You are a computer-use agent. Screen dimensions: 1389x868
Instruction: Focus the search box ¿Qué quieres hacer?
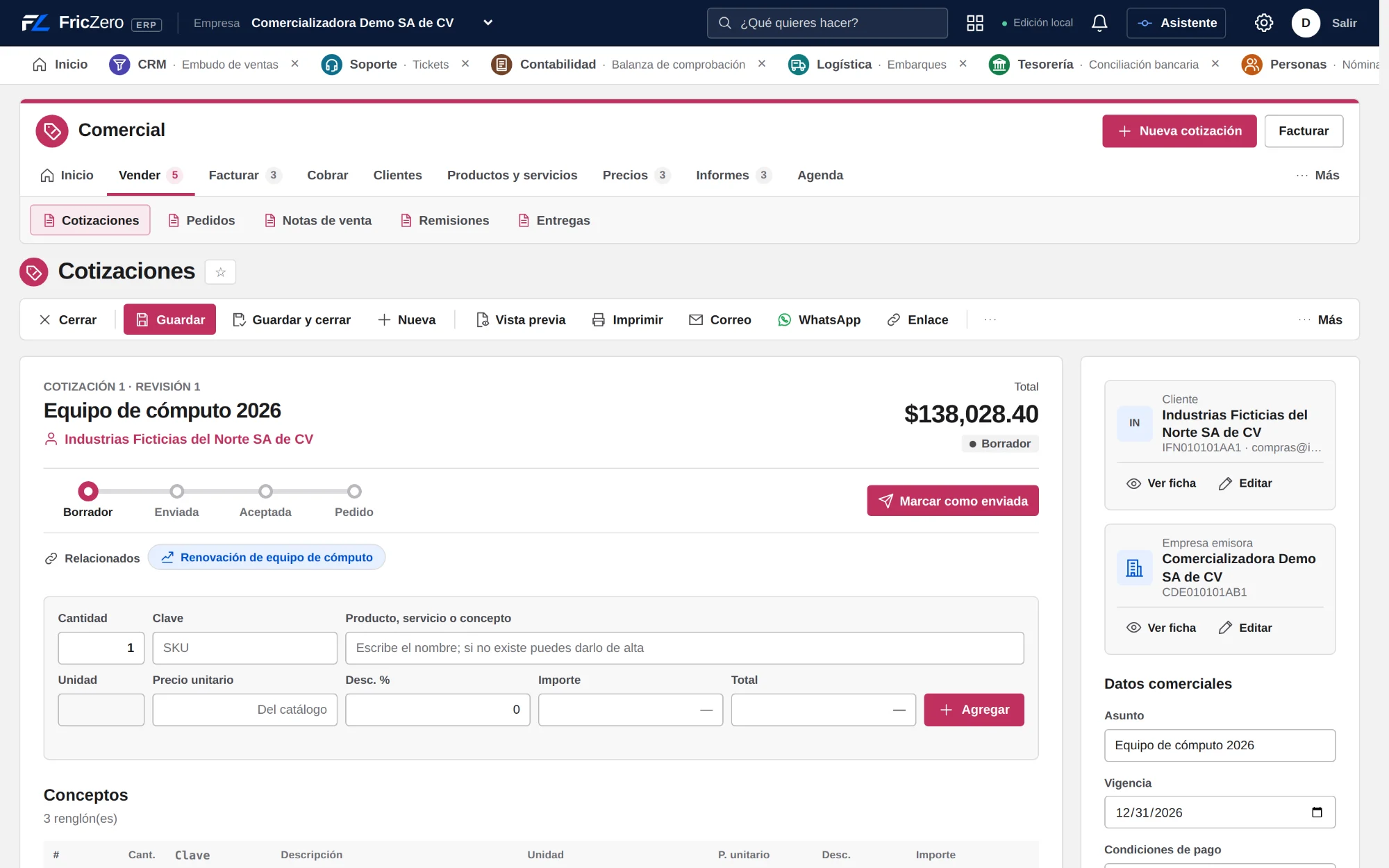pyautogui.click(x=827, y=23)
